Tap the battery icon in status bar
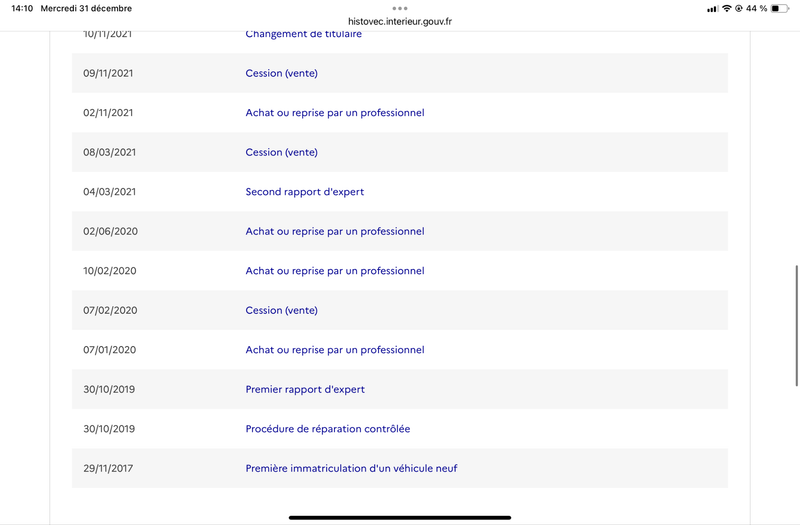The image size is (800, 525). 780,9
